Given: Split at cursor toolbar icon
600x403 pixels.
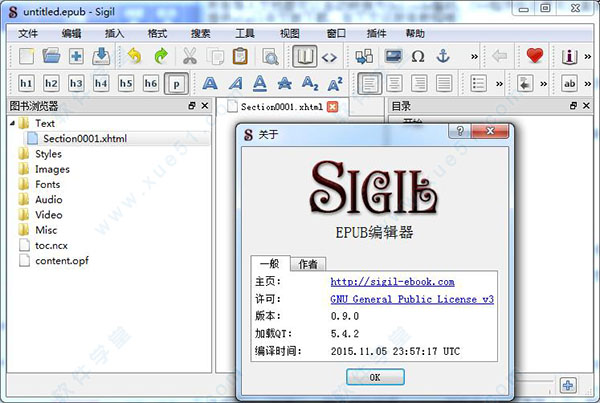Looking at the screenshot, I should click(364, 56).
